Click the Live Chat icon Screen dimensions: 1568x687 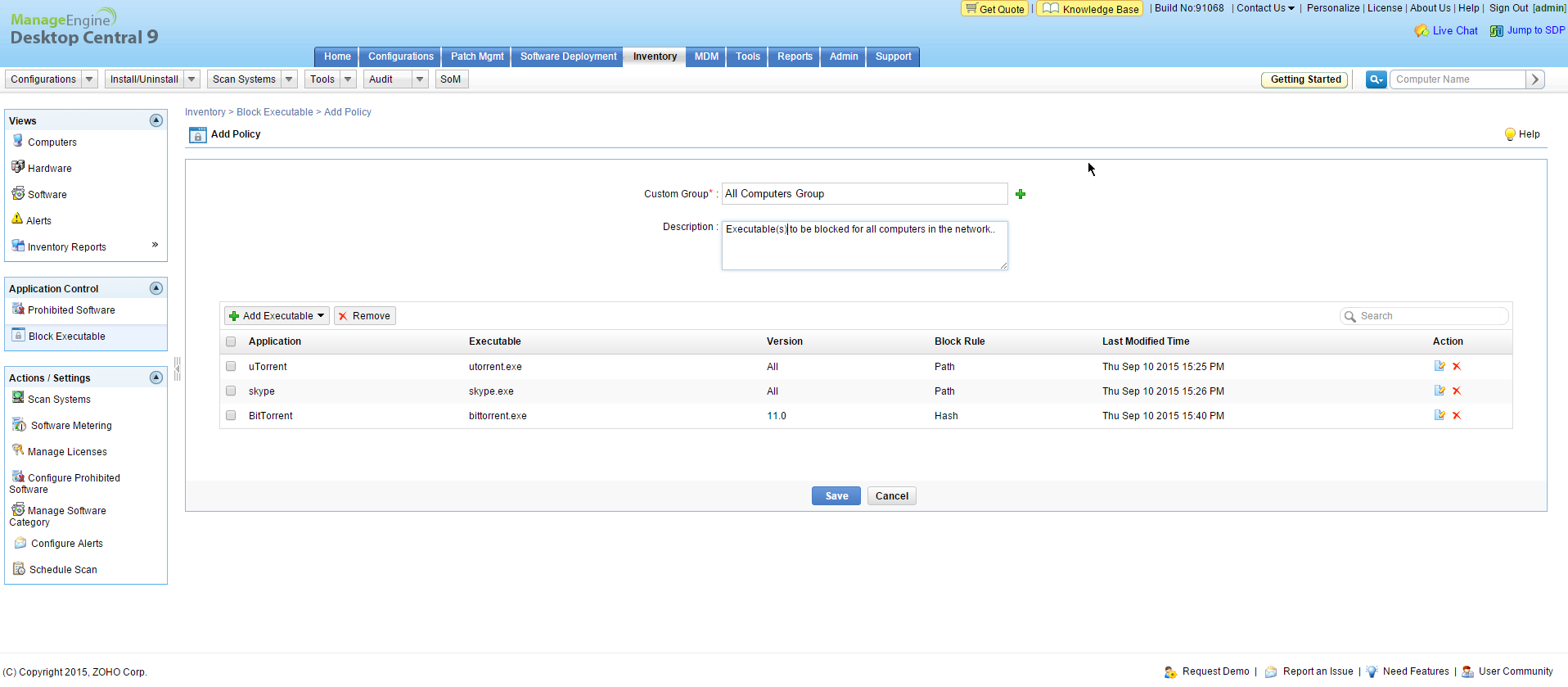1422,31
